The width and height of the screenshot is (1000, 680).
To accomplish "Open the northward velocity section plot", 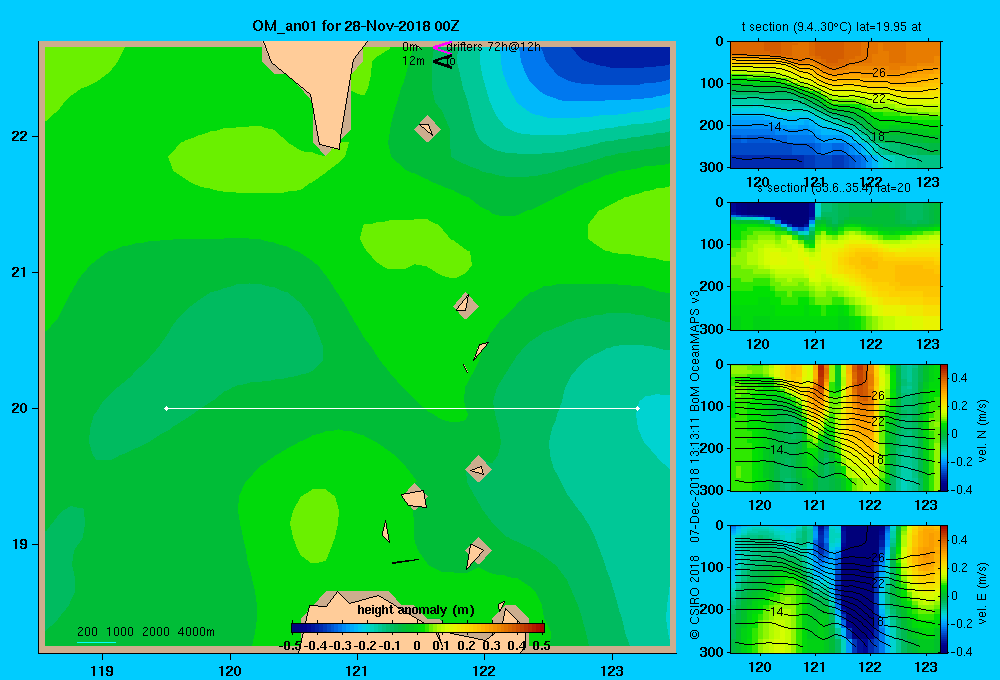I will click(x=835, y=427).
